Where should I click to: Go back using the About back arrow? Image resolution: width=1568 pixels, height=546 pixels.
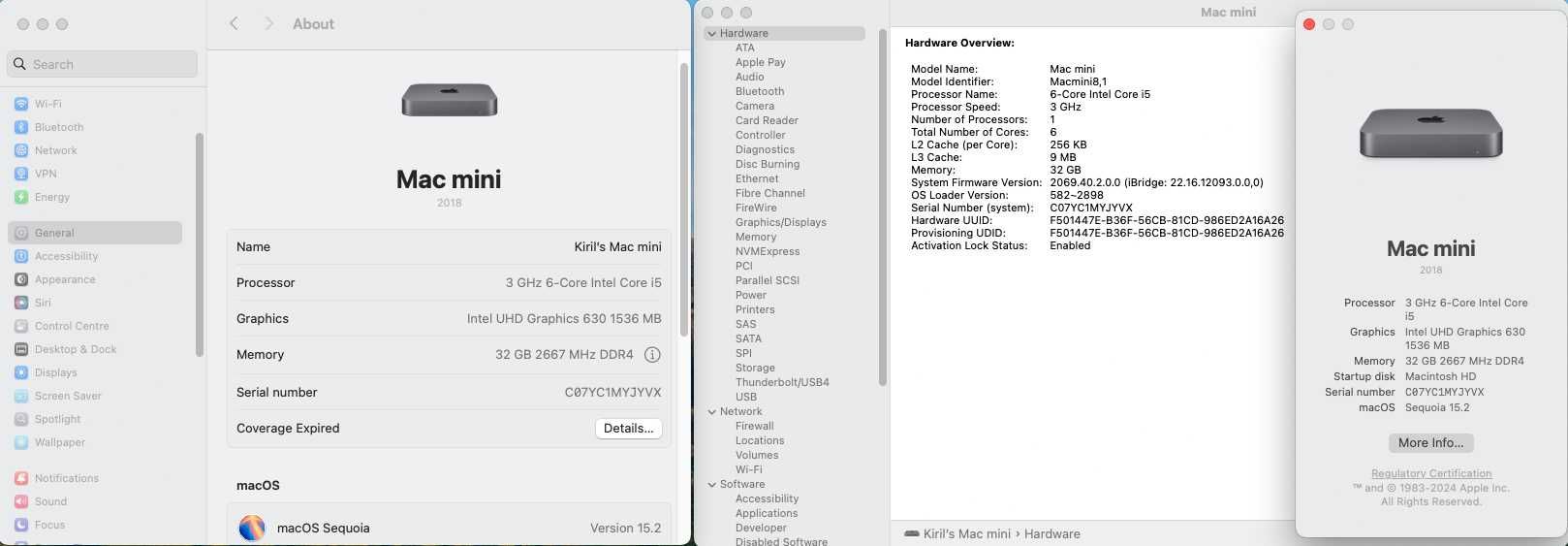[x=234, y=23]
